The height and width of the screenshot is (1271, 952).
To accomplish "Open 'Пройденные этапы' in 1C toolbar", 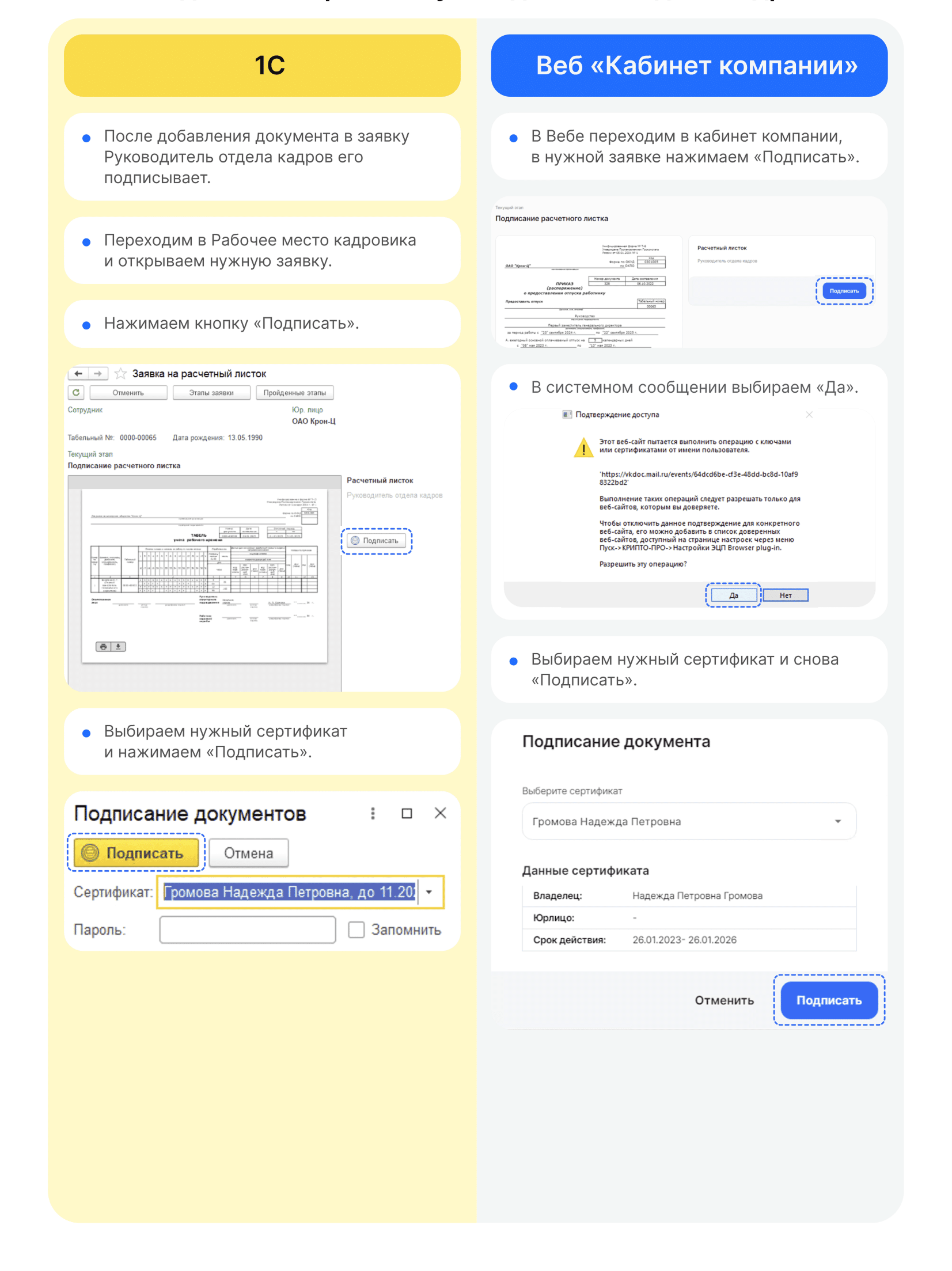I will coord(294,393).
